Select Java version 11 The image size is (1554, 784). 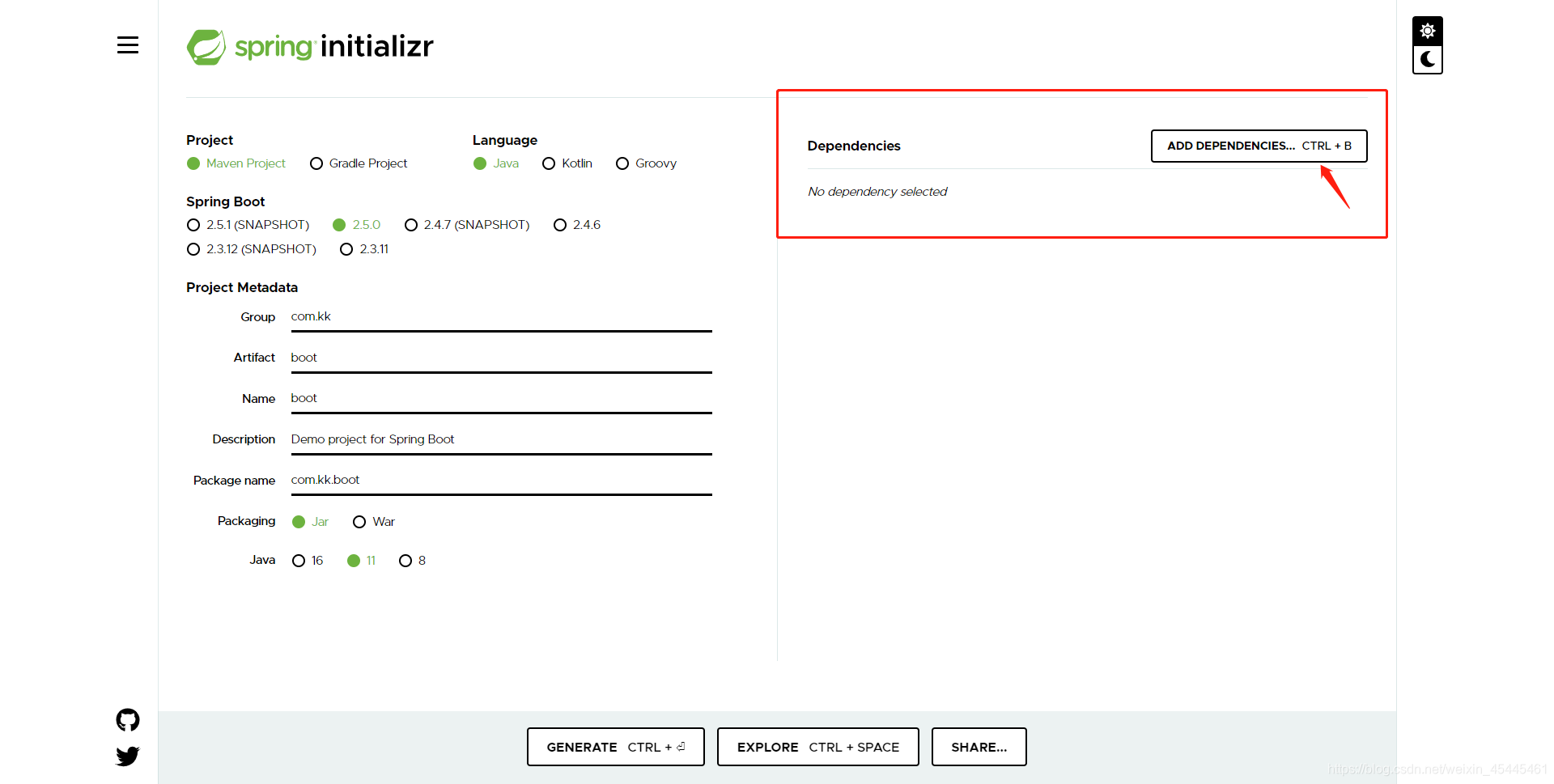361,561
